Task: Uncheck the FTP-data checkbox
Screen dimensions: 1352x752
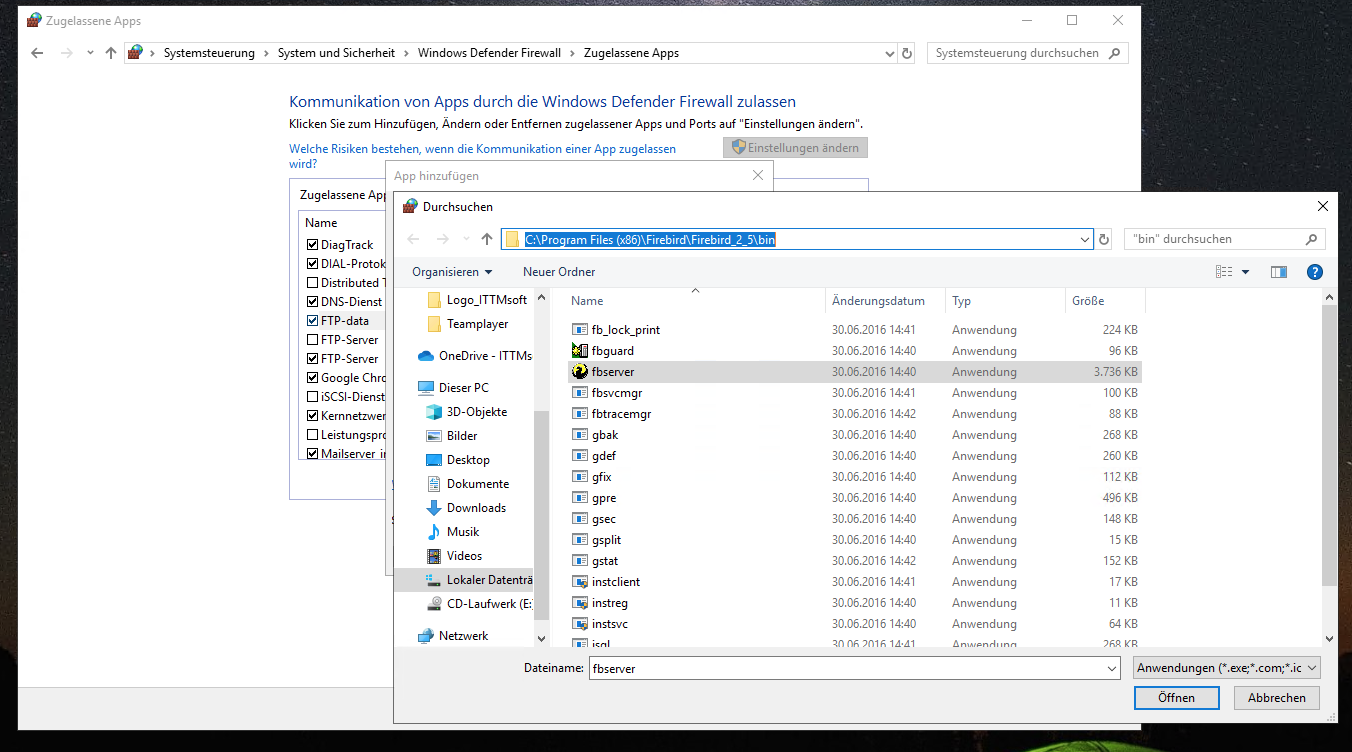Action: 313,321
